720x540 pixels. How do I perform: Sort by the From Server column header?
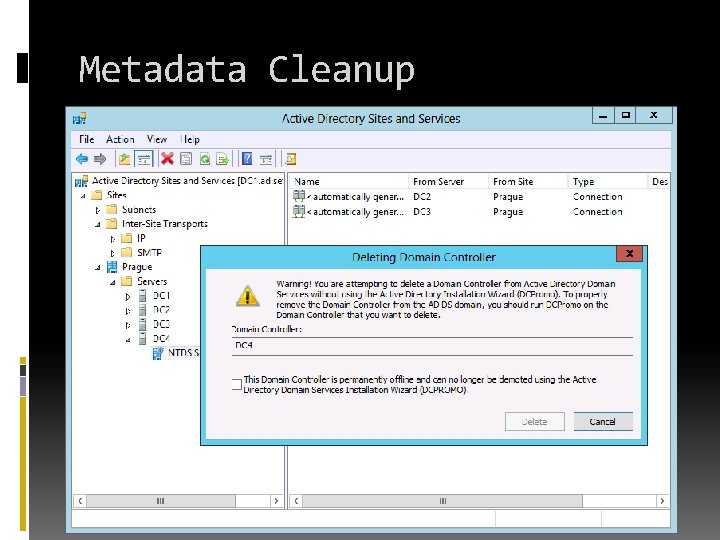tap(449, 182)
